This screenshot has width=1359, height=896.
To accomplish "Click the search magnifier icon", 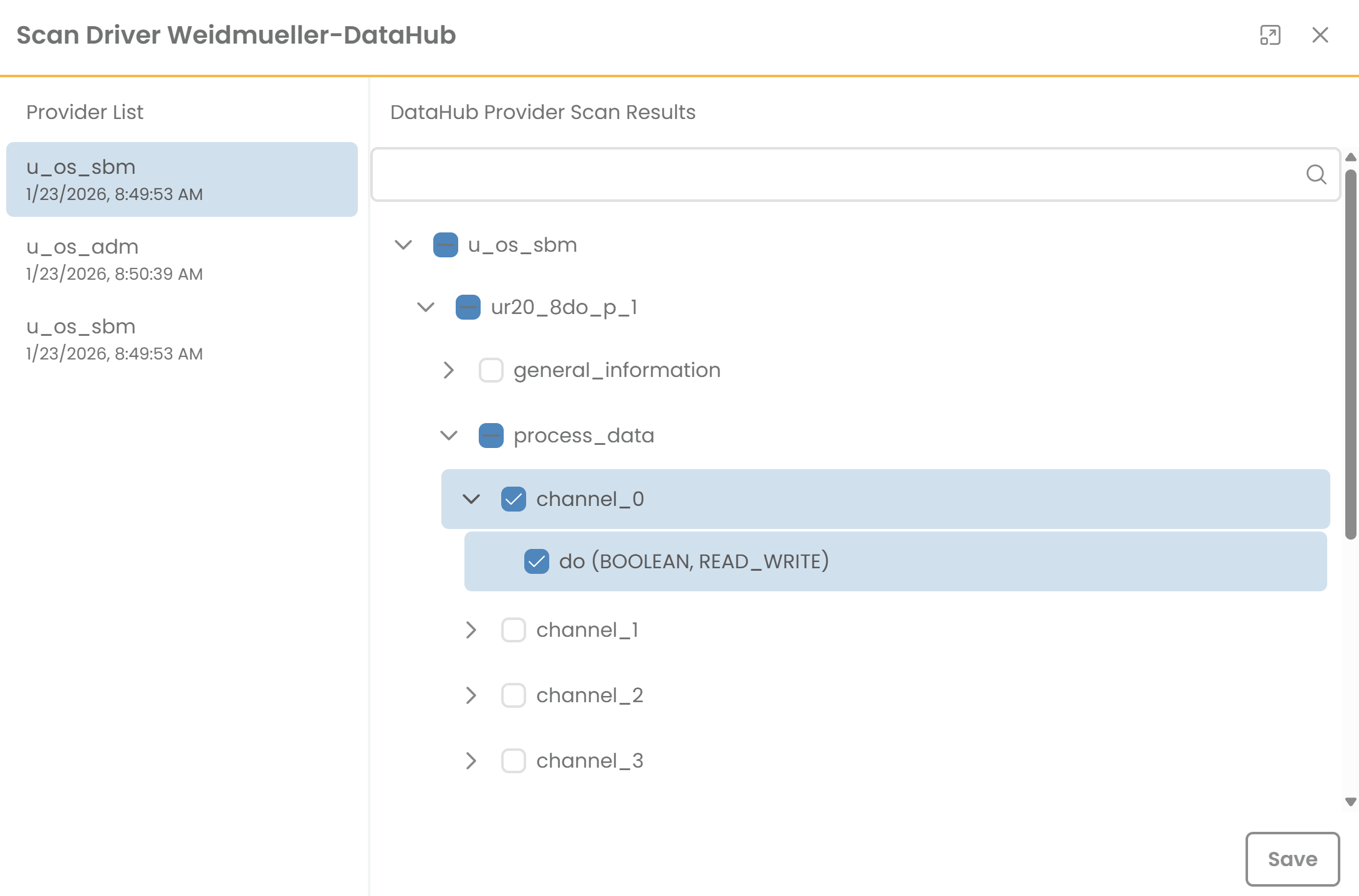I will click(x=1316, y=174).
